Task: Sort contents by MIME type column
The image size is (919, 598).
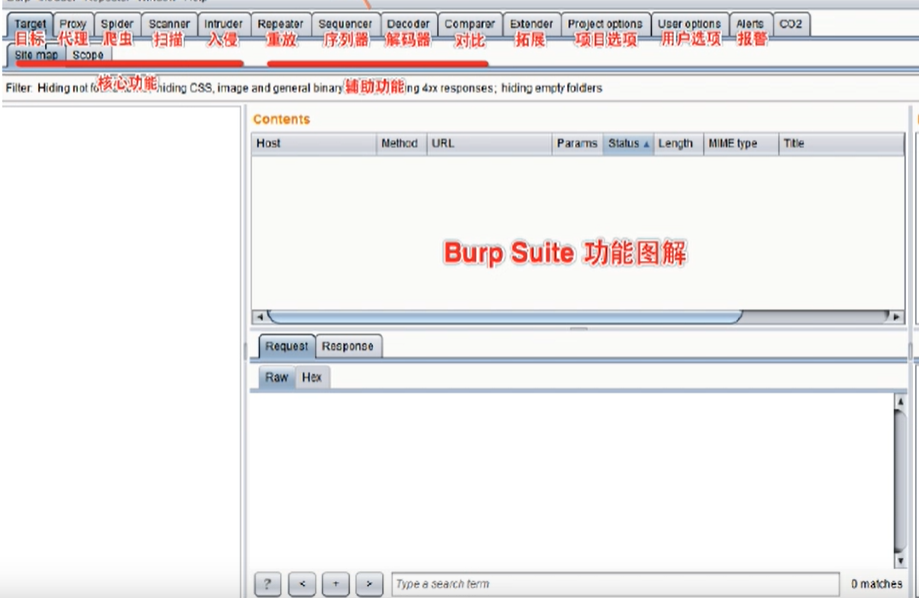Action: (741, 144)
